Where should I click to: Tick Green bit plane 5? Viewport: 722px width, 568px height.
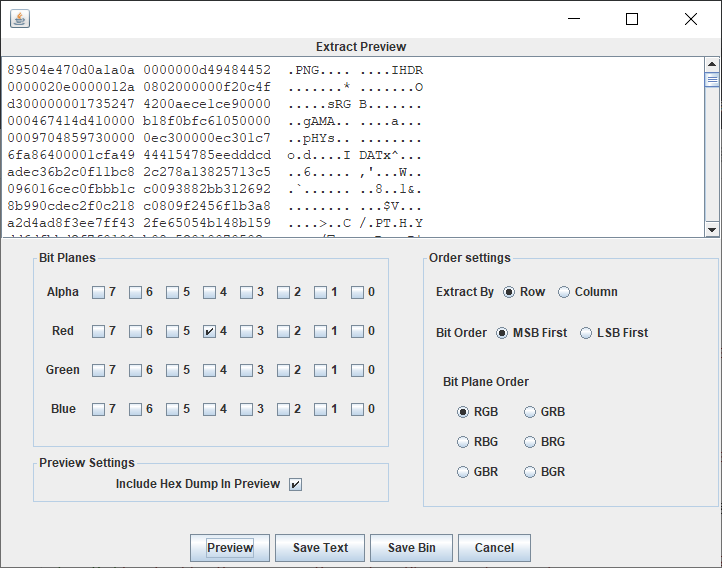[172, 371]
